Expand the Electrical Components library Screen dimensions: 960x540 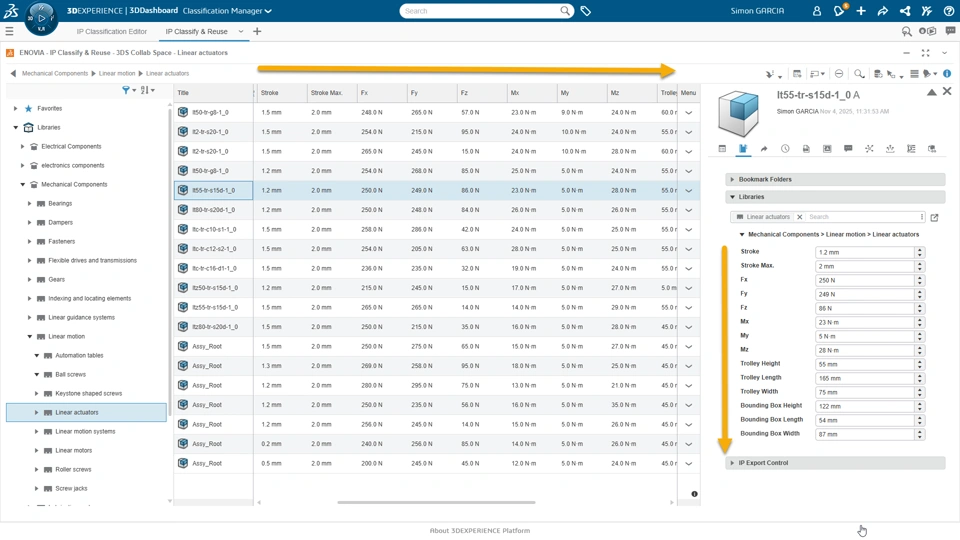pyautogui.click(x=23, y=146)
